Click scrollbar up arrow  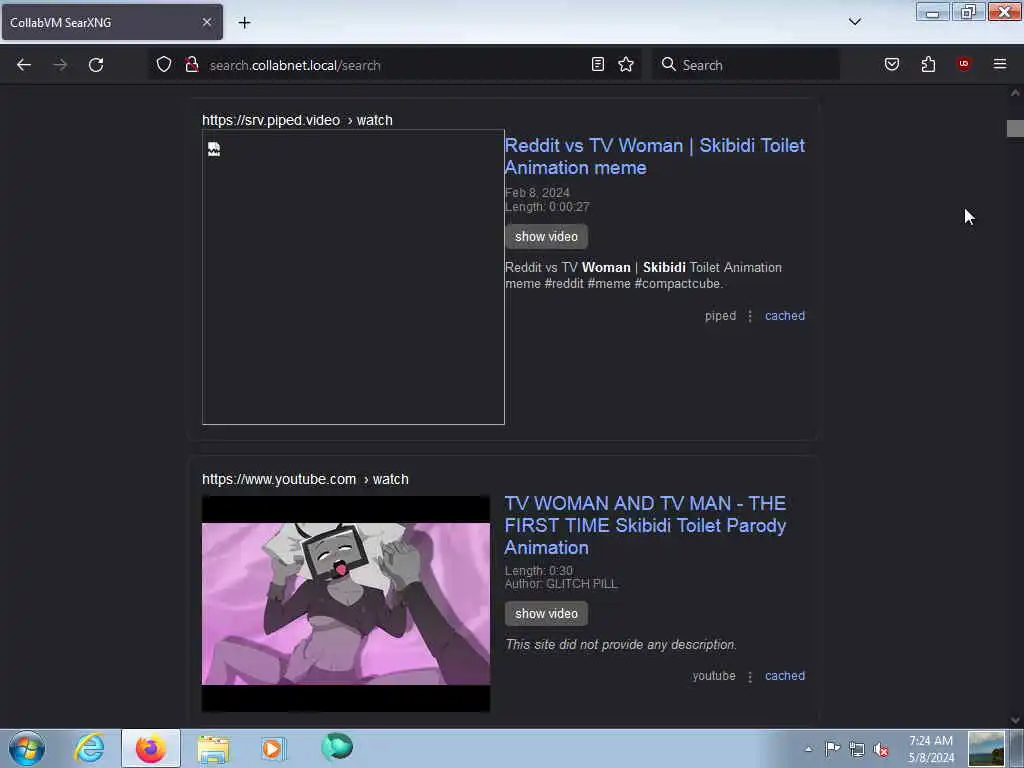1015,93
